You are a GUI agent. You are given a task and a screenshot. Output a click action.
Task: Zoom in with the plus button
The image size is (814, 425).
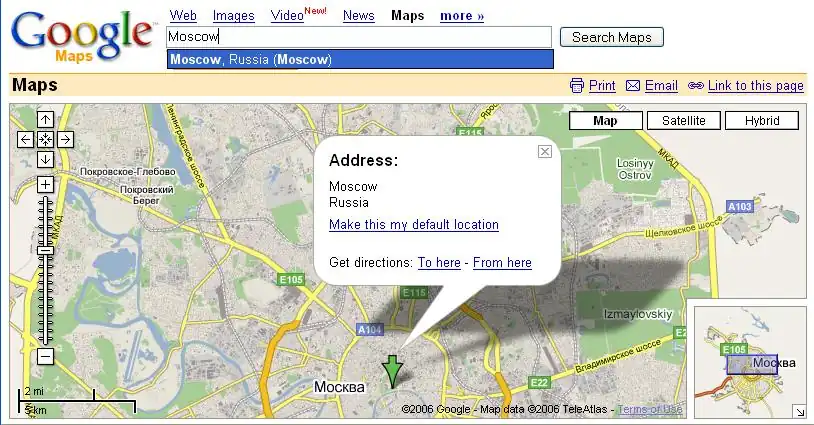click(45, 185)
